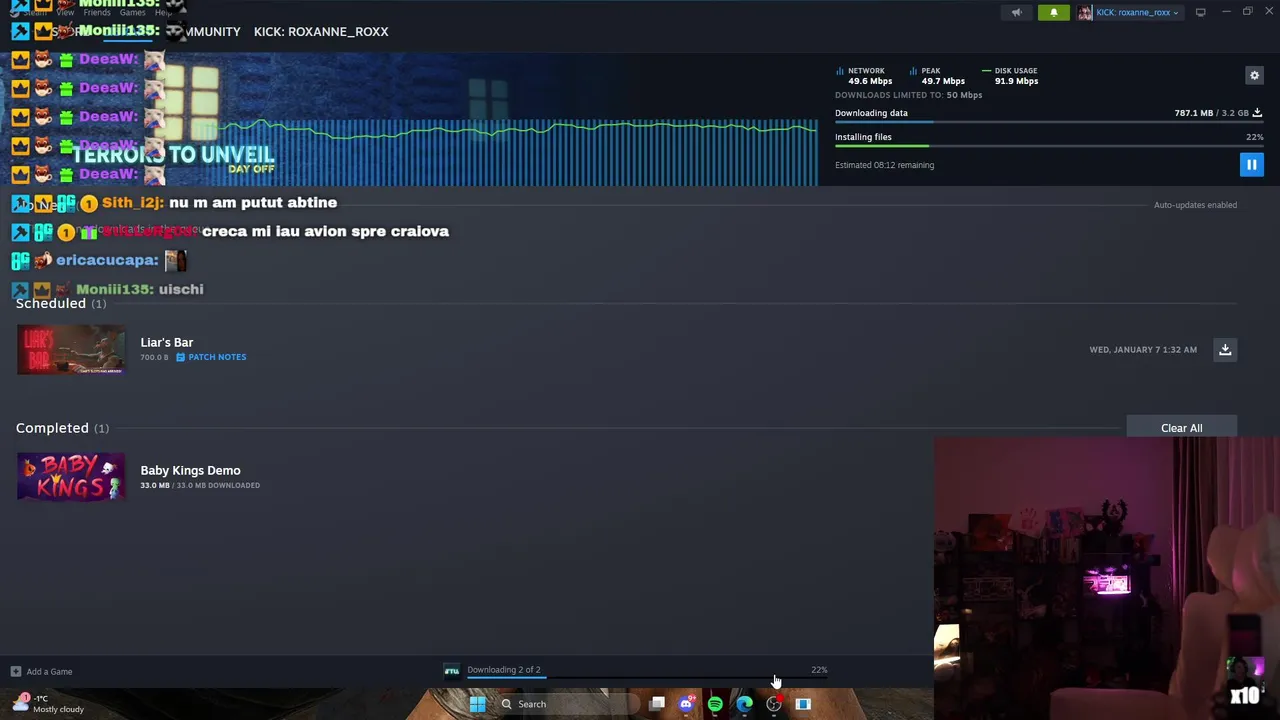Click the Scheduled (1) section header

pyautogui.click(x=60, y=303)
